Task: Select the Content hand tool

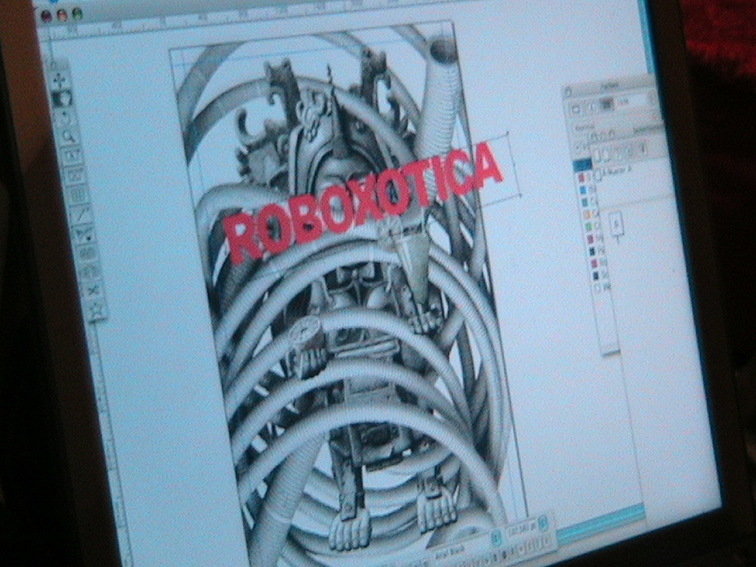Action: [62, 98]
